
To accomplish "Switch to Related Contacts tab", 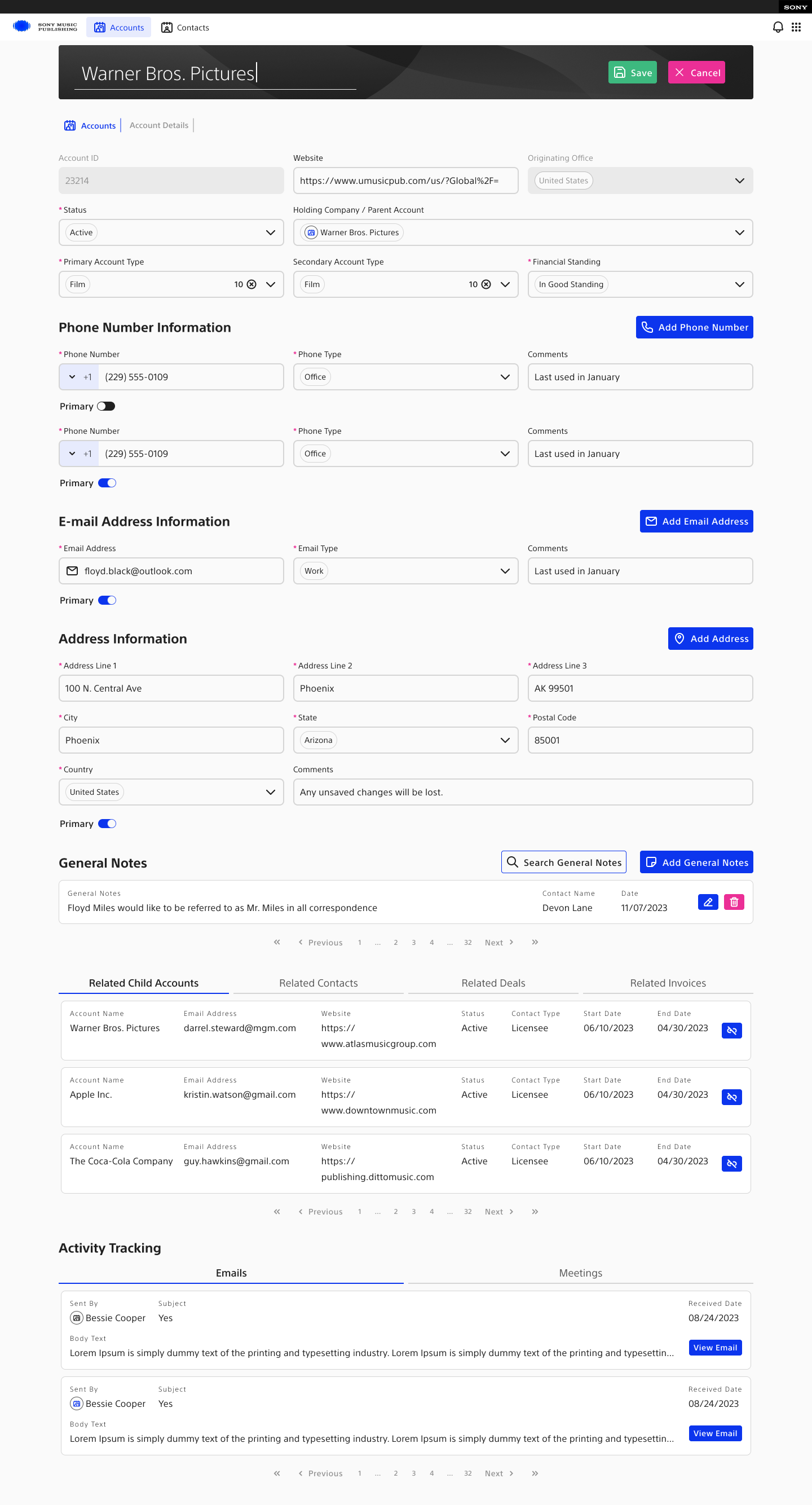I will coord(319,983).
